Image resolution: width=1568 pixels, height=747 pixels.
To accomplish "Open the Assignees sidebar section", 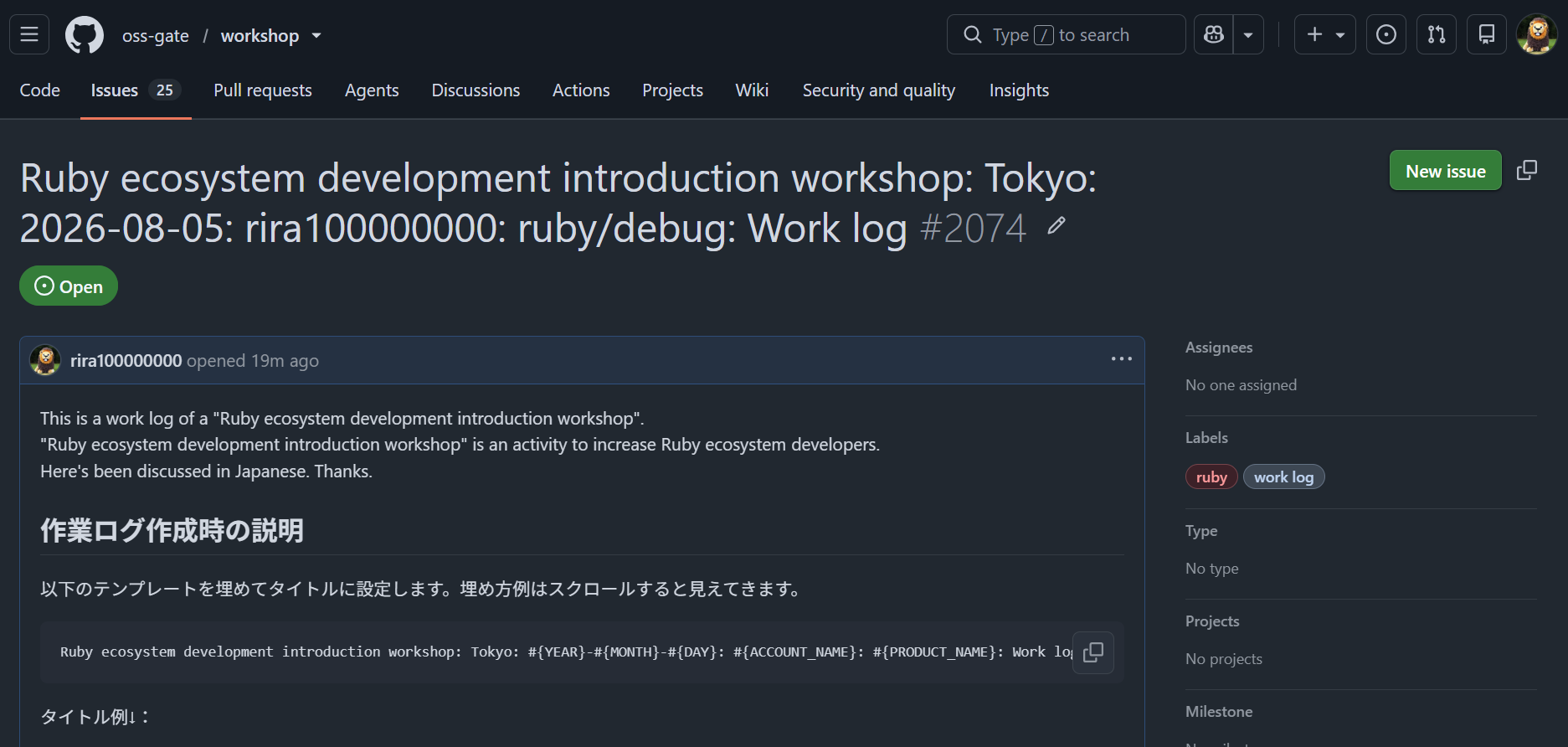I will pyautogui.click(x=1219, y=348).
